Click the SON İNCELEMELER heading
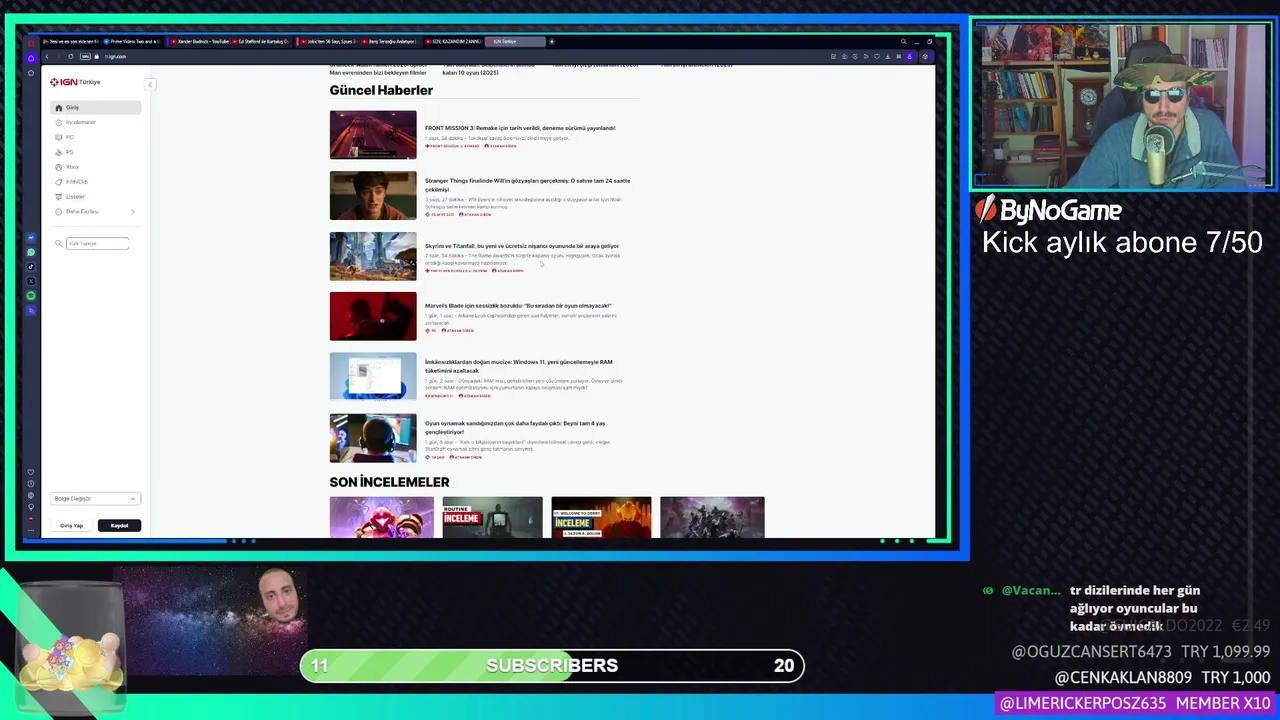Image resolution: width=1280 pixels, height=720 pixels. pos(389,482)
